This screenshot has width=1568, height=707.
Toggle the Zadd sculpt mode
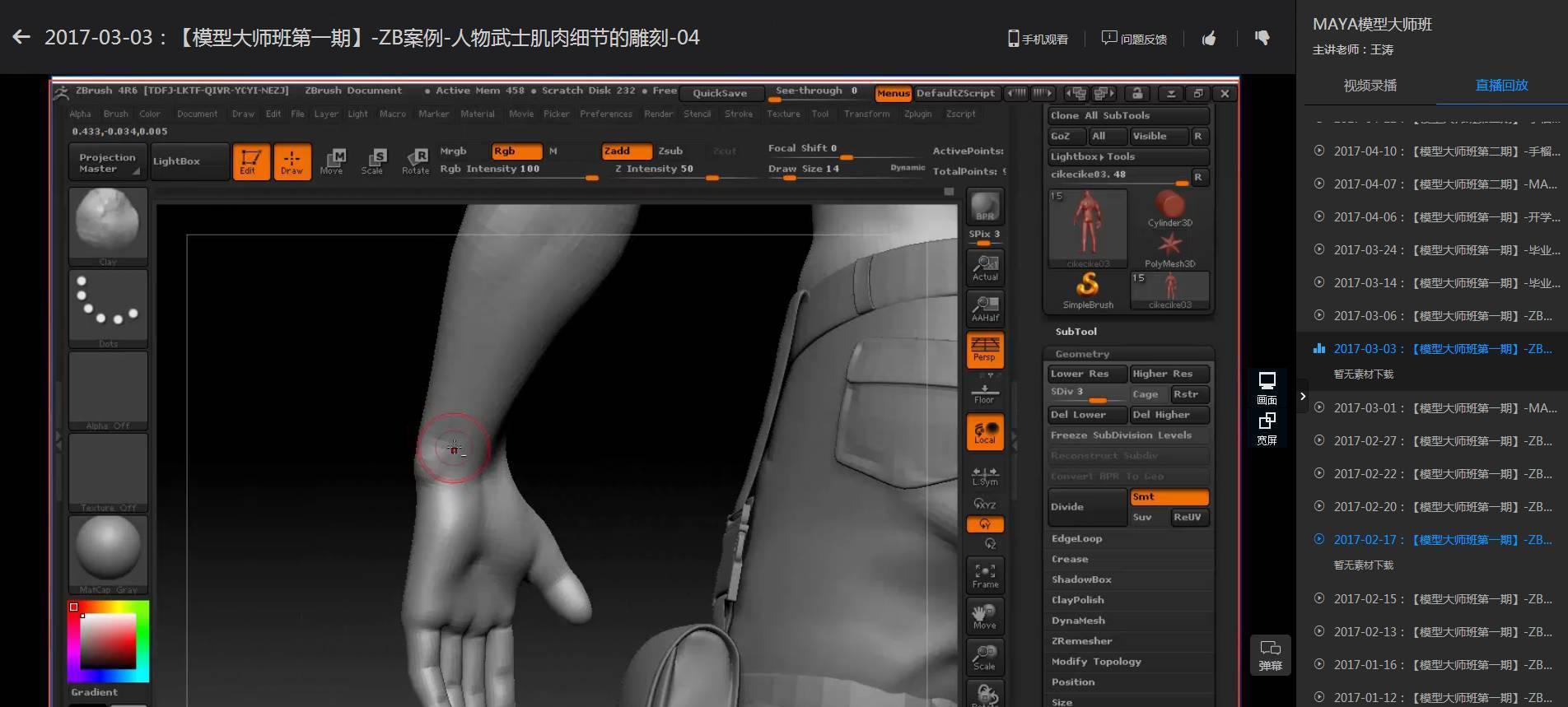pos(627,151)
